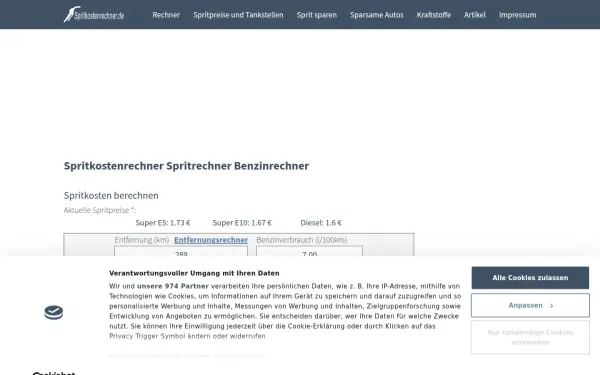Select the Super E10: 1.67 € price
This screenshot has height=375, width=600.
pyautogui.click(x=242, y=223)
